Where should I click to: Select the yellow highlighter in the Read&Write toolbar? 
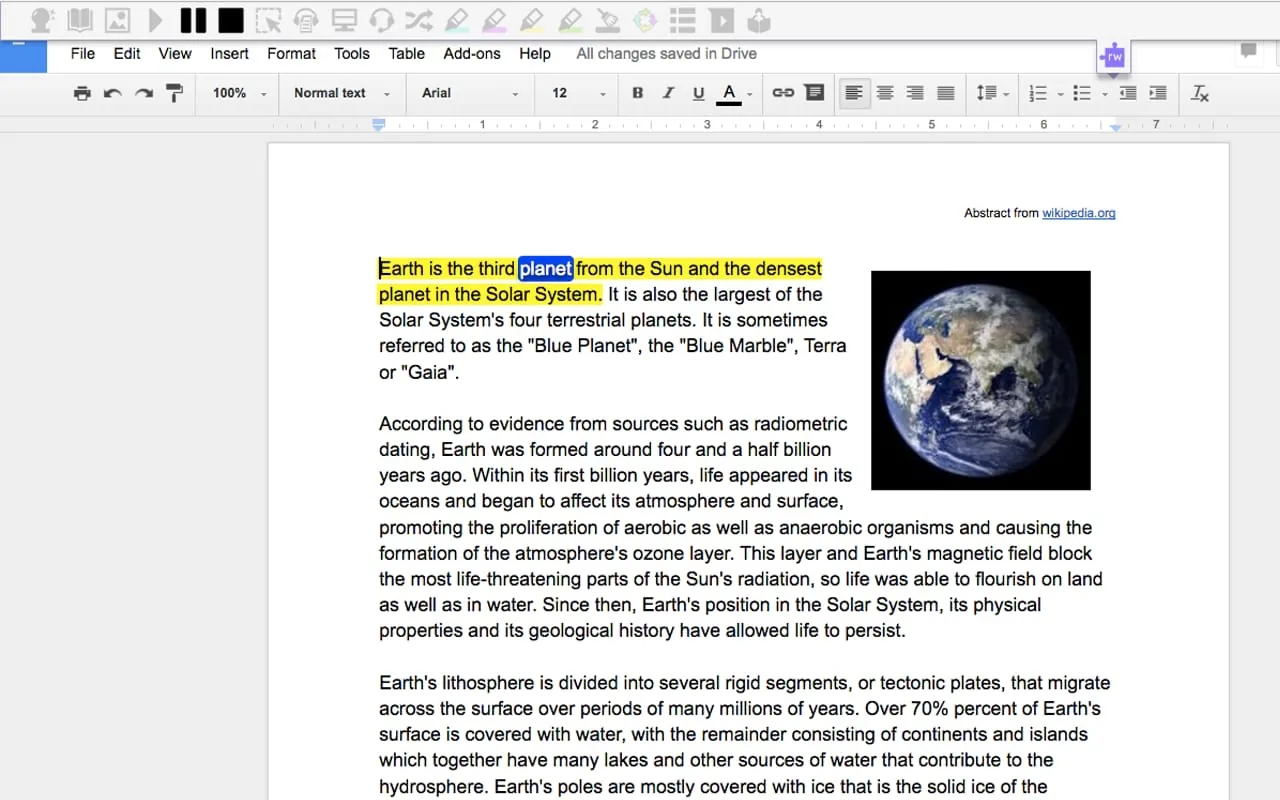tap(532, 20)
